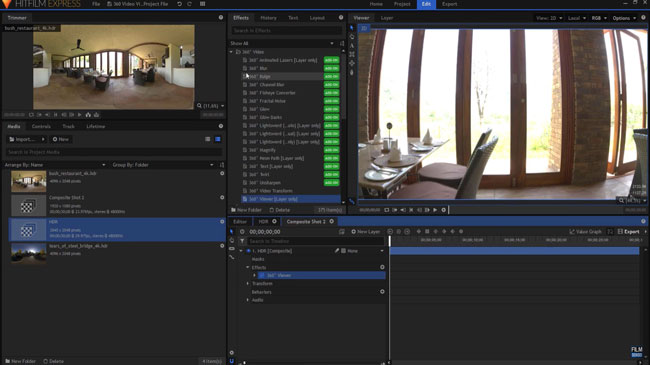Open Media panel options gear

point(221,126)
